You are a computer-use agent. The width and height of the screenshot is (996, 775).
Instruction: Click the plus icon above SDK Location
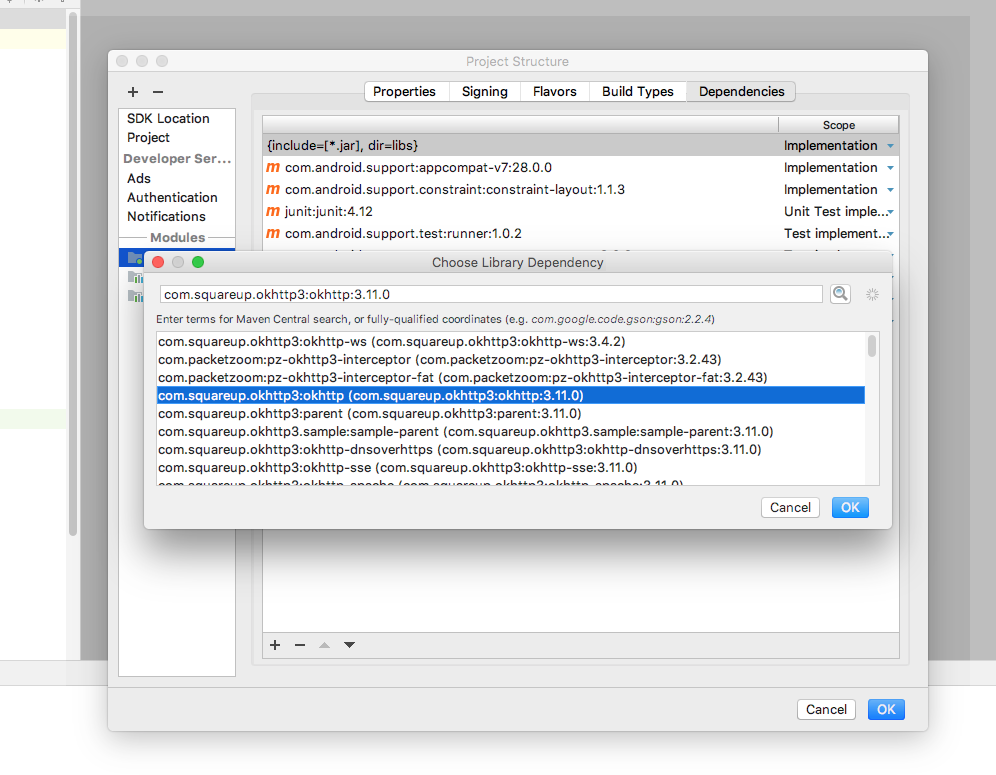point(133,92)
